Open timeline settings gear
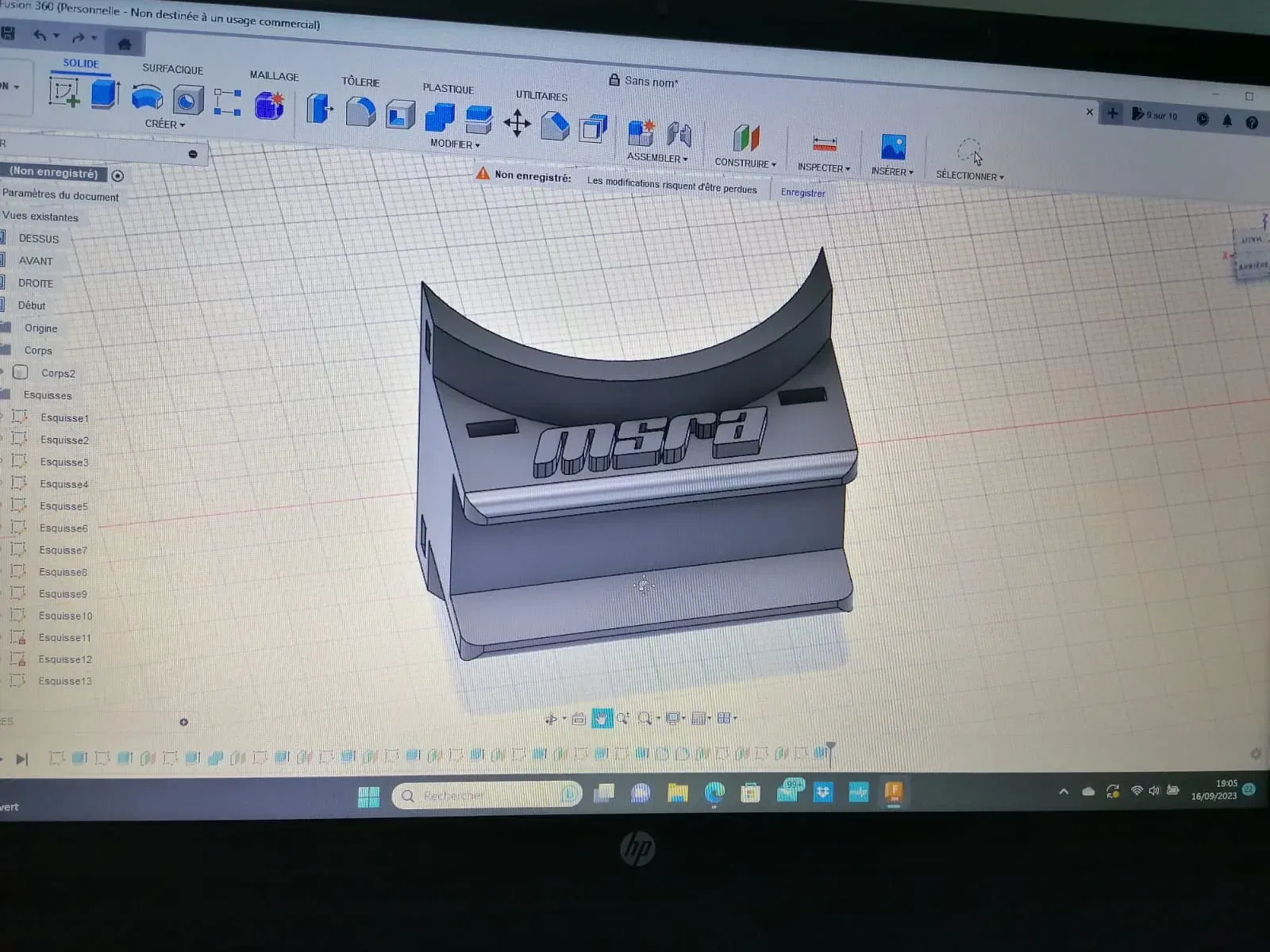This screenshot has height=952, width=1270. click(1255, 754)
